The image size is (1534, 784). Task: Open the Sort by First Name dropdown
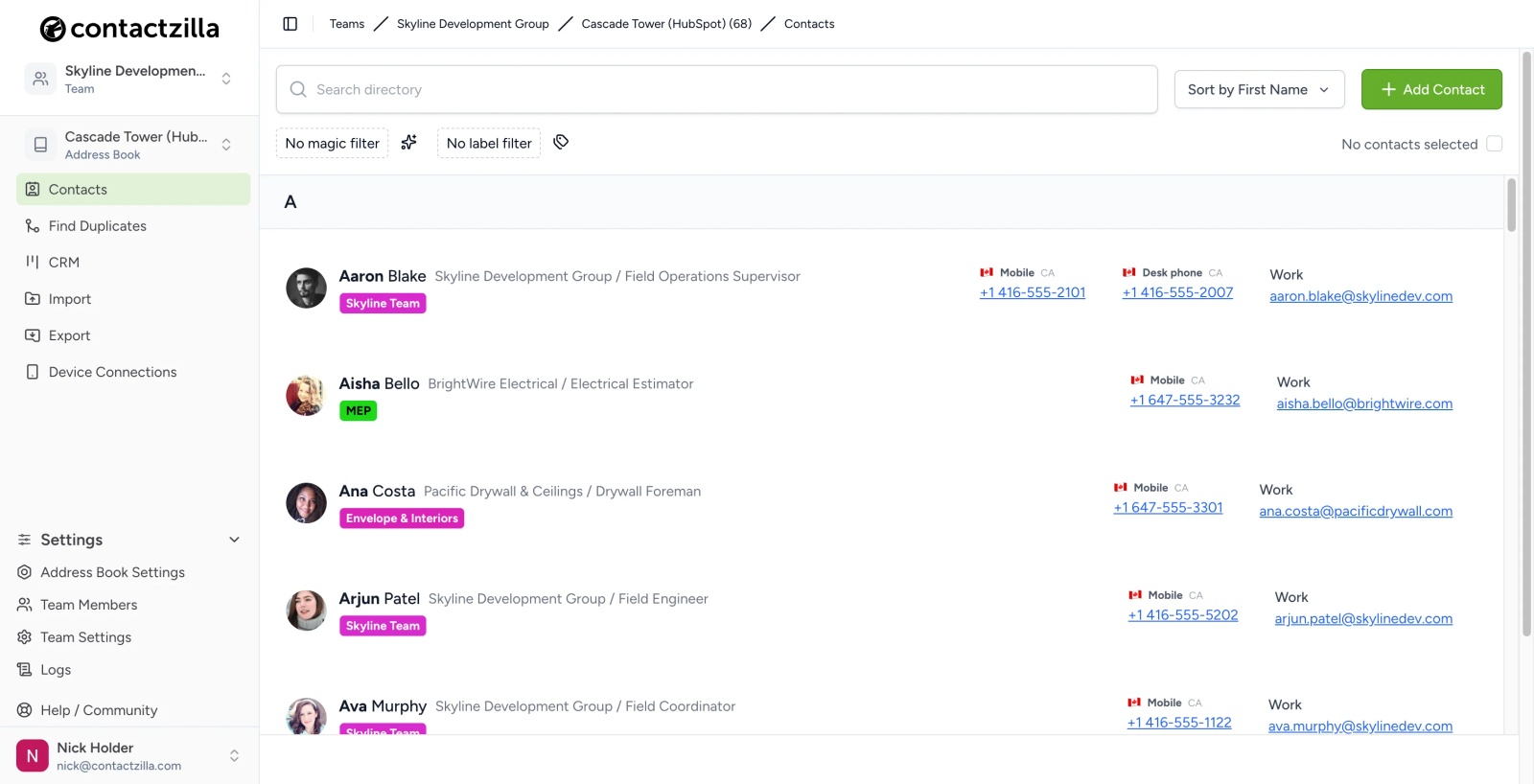click(x=1260, y=89)
